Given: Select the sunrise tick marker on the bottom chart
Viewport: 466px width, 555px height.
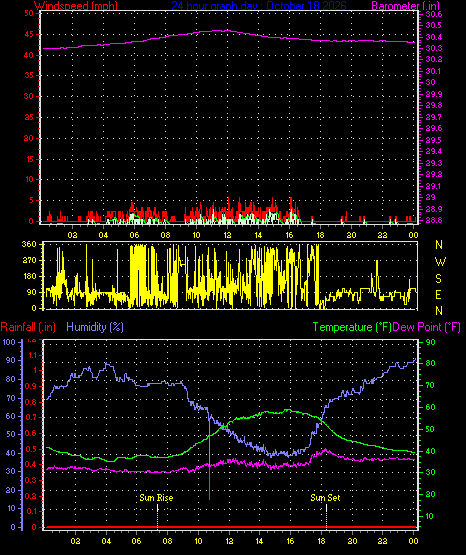Looking at the screenshot, I should (x=157, y=517).
